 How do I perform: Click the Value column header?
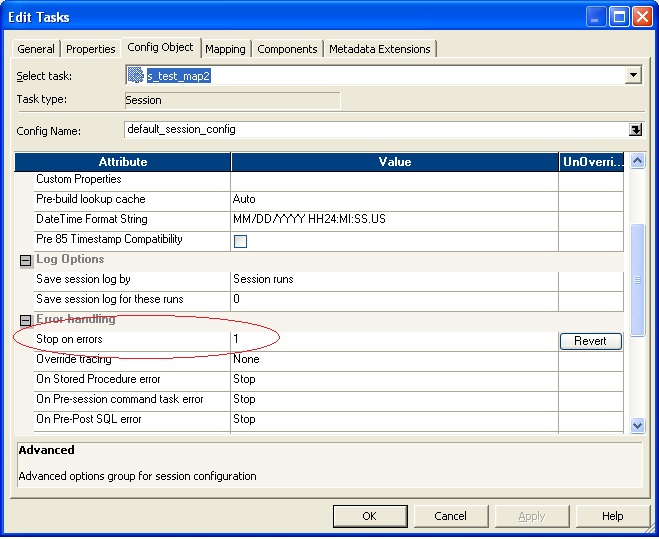point(395,162)
